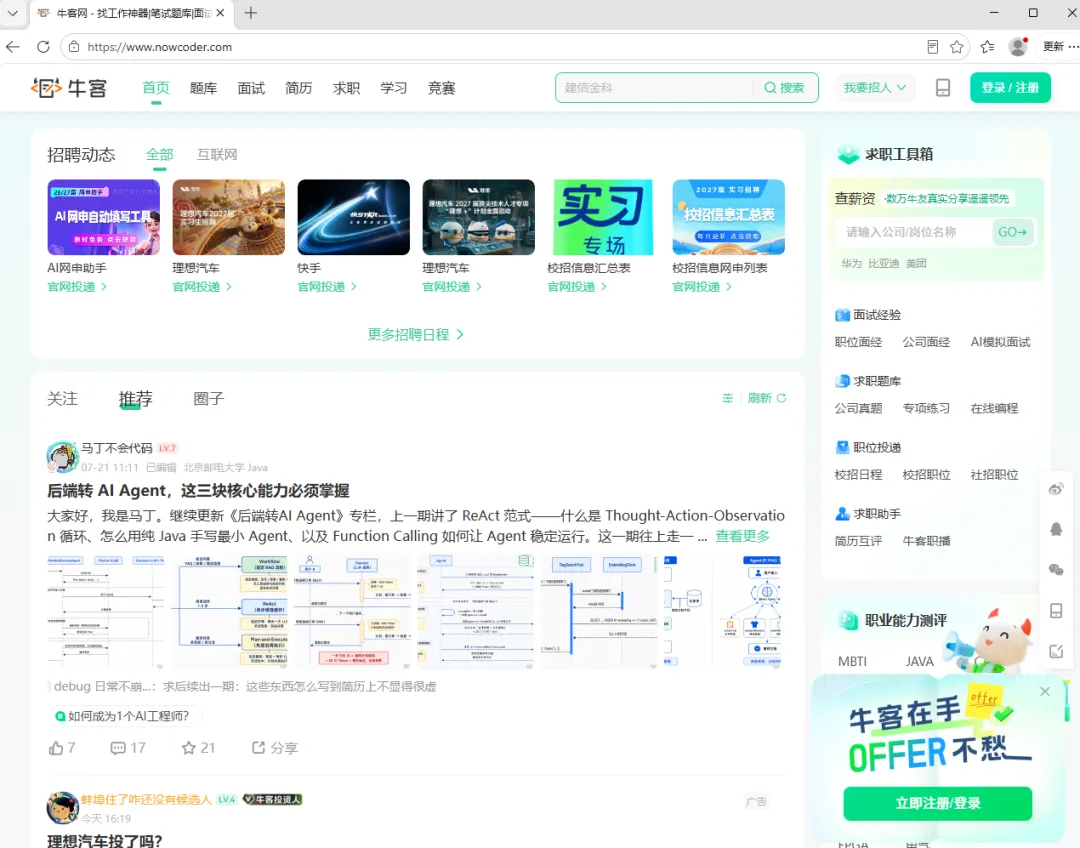Click the browser address bar URL

click(x=159, y=47)
